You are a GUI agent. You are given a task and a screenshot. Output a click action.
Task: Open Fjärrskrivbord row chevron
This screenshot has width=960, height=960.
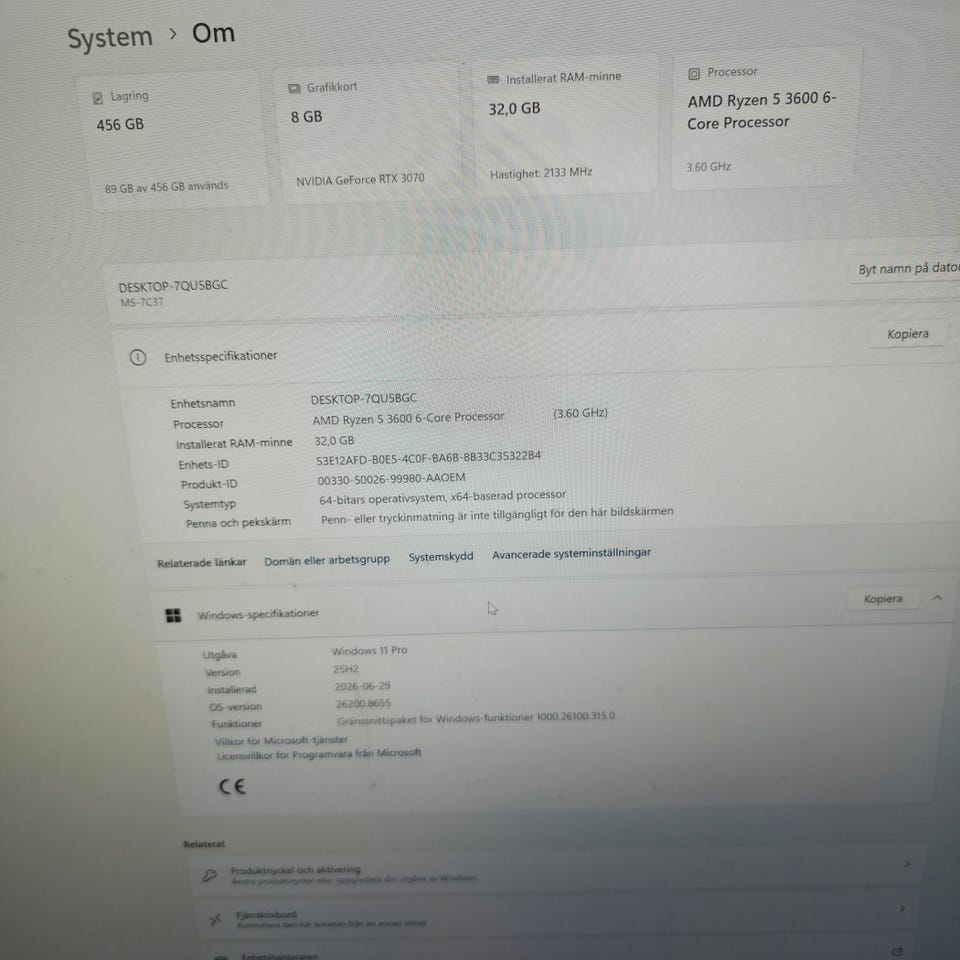[x=902, y=909]
